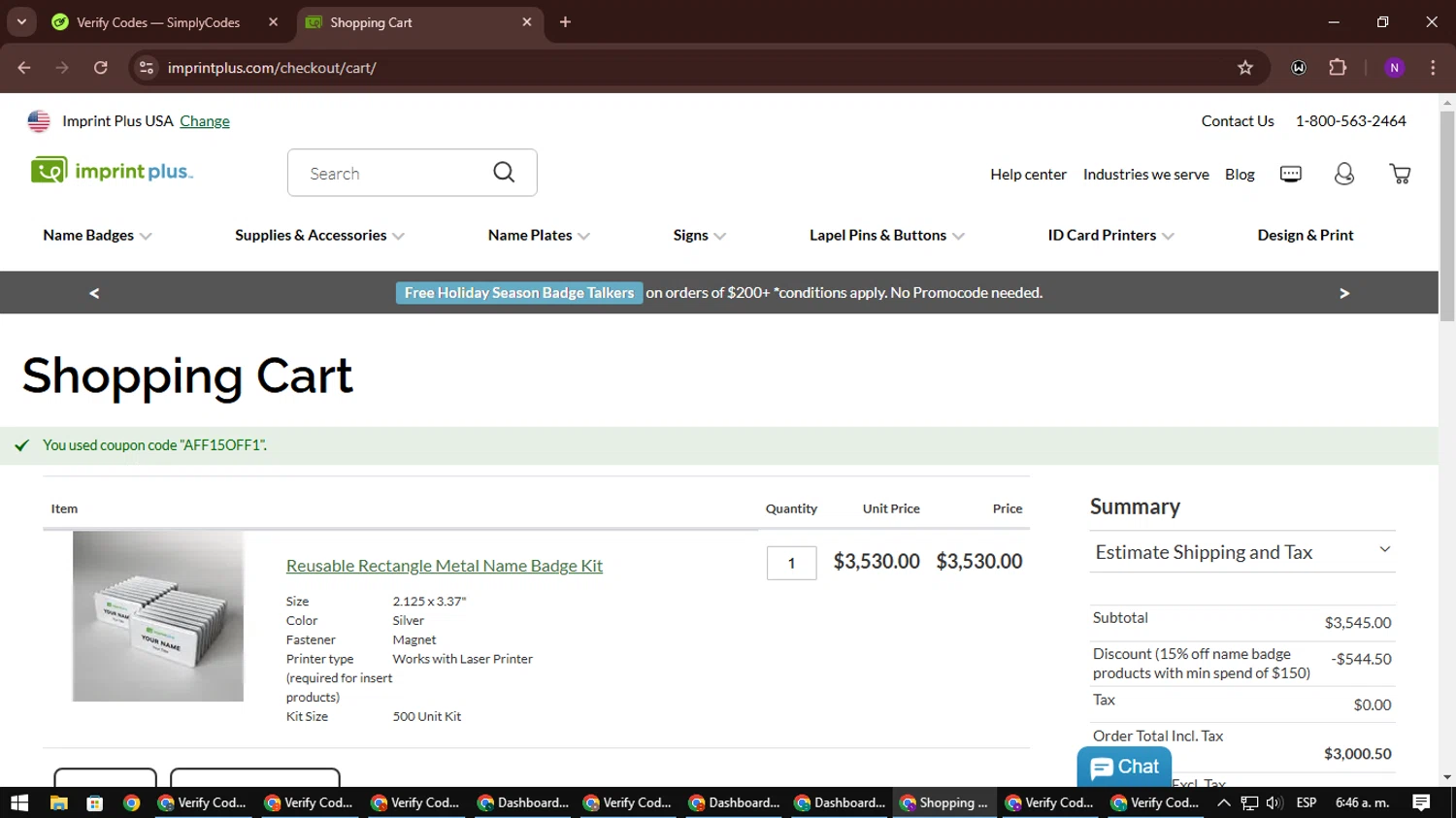Expand Signs menu
1456x818 pixels.
[x=699, y=236]
